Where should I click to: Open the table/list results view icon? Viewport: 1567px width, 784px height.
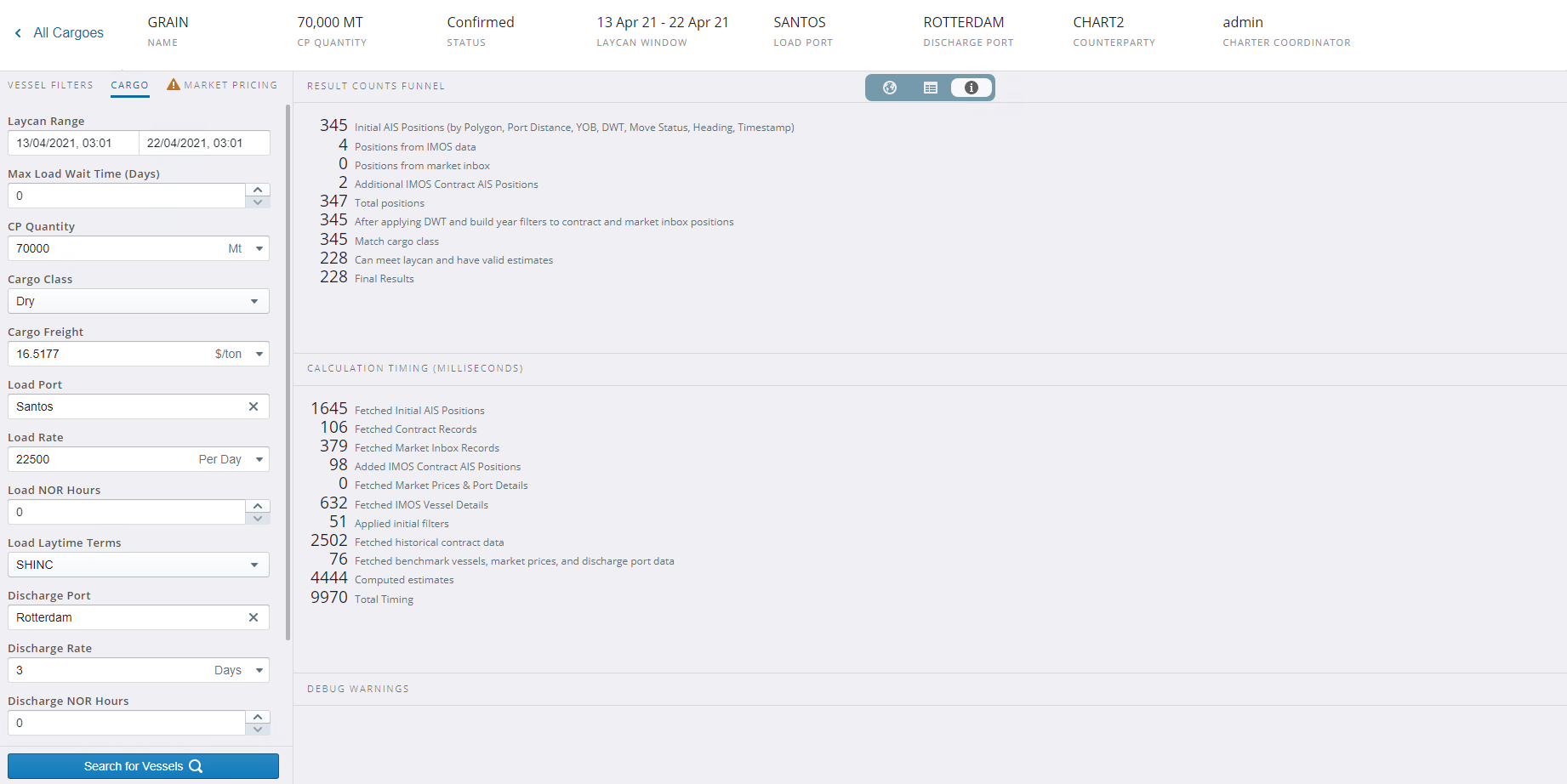coord(930,87)
